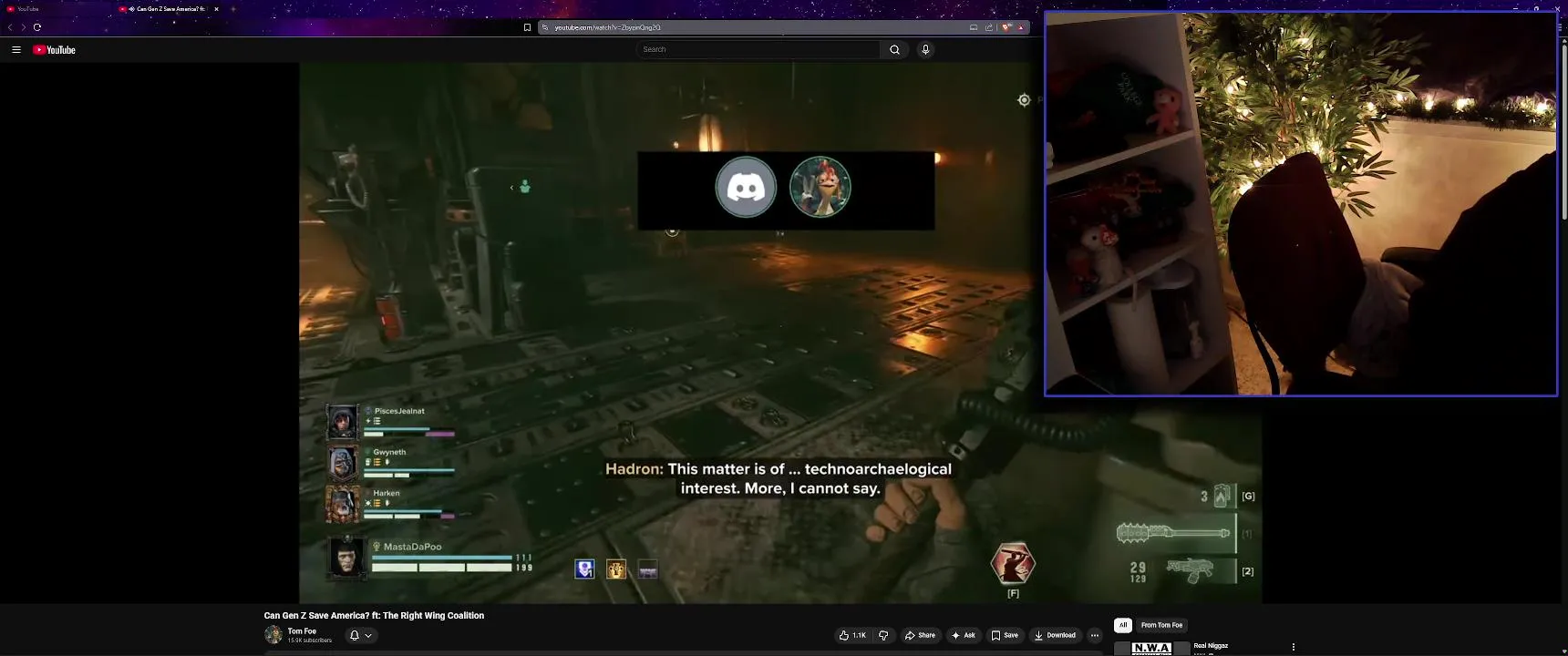Open a new browser tab

(233, 9)
